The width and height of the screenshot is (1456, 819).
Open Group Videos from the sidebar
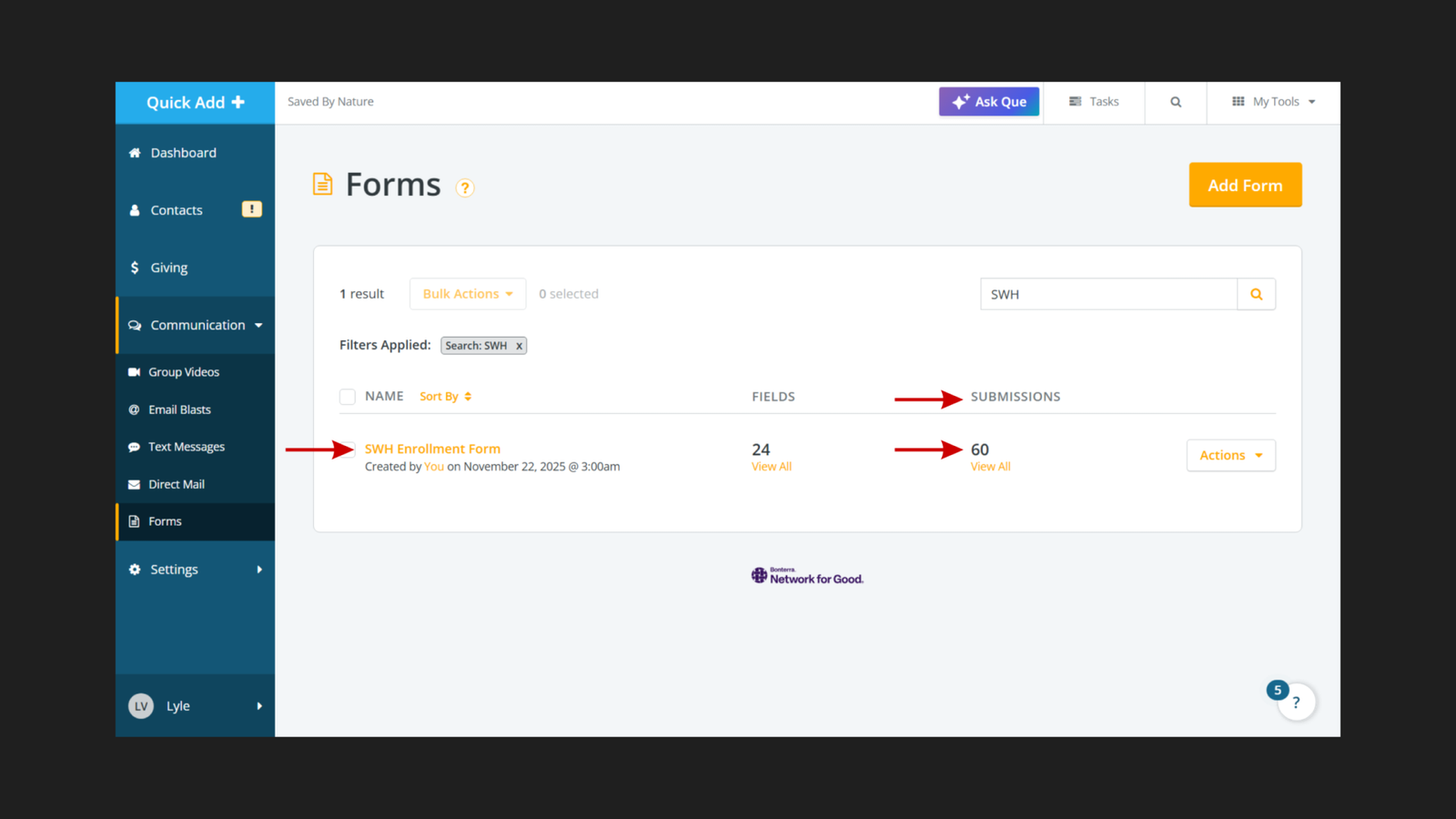(x=184, y=371)
